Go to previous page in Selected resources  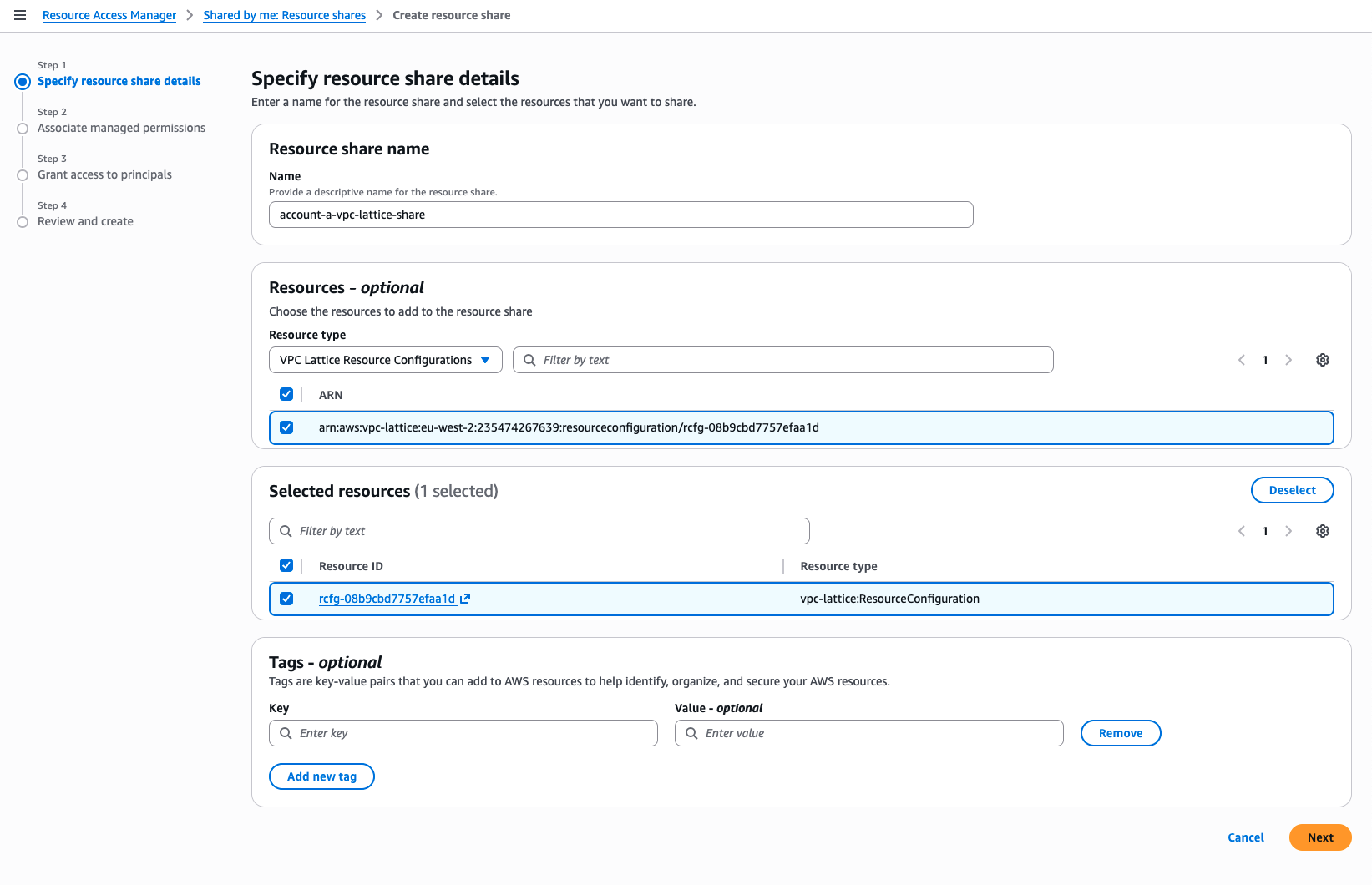(1242, 531)
